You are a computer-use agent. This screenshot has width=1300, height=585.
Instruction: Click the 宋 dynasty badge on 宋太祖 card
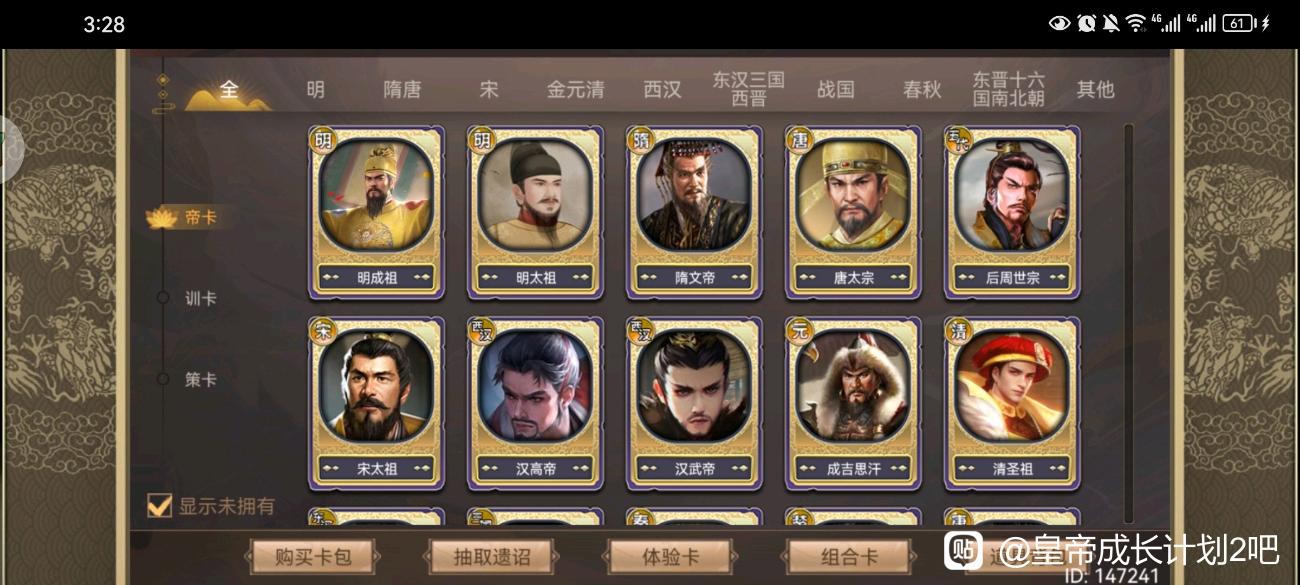322,330
